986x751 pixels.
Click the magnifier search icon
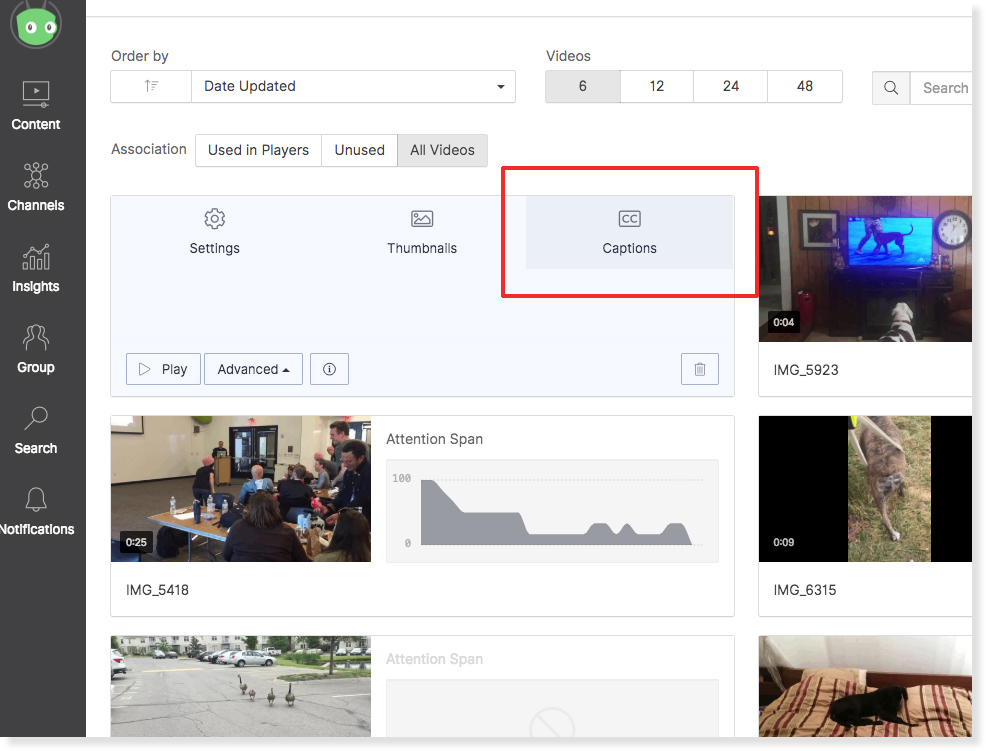click(891, 88)
